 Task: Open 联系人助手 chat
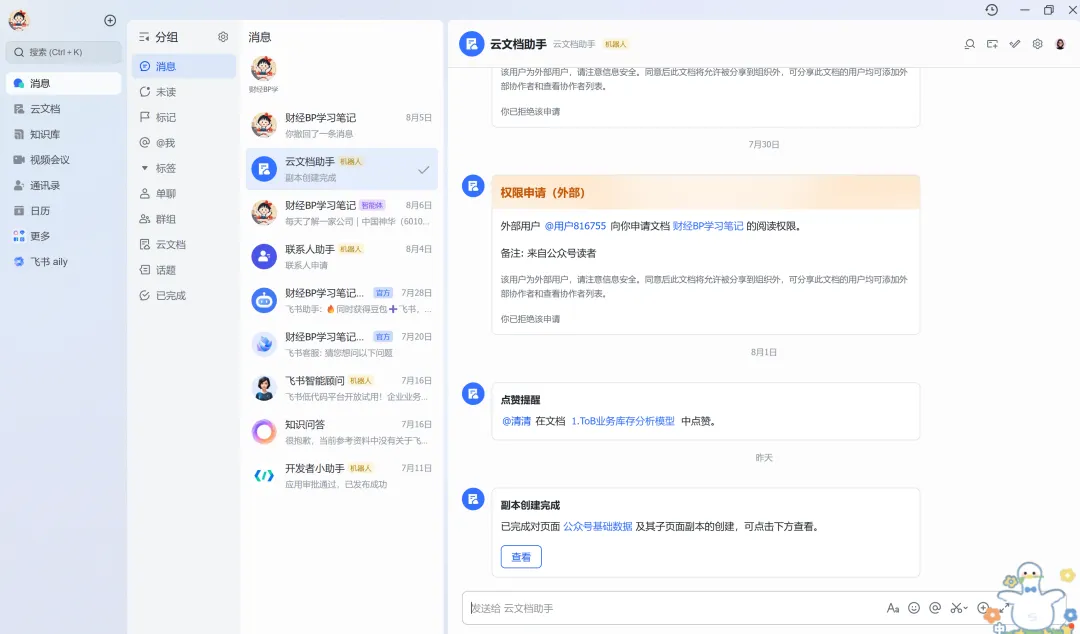click(342, 256)
